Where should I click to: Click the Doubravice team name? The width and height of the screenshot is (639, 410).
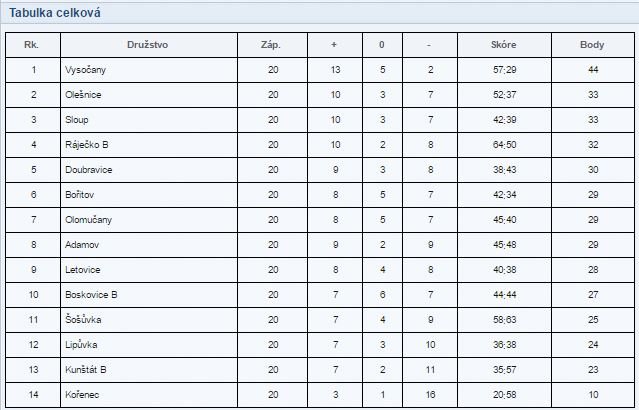pos(88,170)
